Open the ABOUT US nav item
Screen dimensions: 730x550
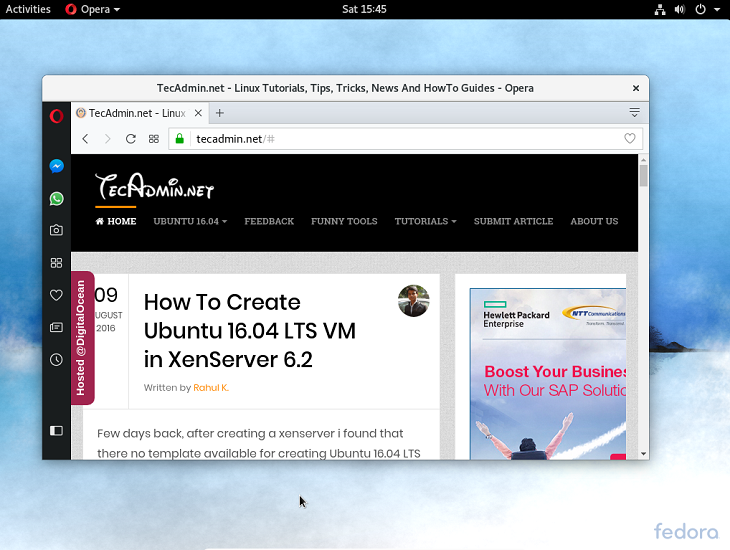[x=594, y=221]
